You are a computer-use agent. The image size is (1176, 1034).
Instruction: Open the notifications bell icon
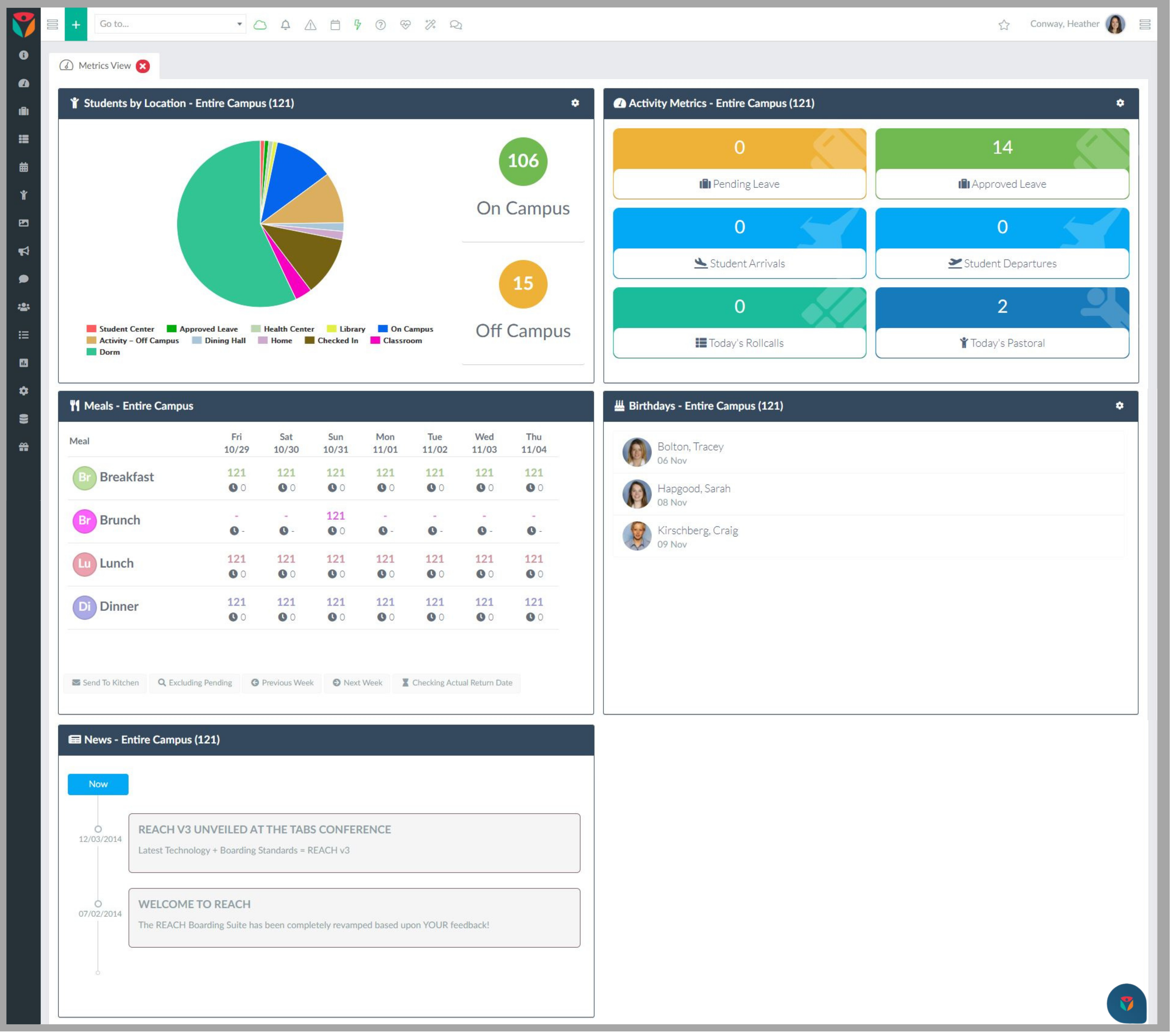(x=285, y=25)
